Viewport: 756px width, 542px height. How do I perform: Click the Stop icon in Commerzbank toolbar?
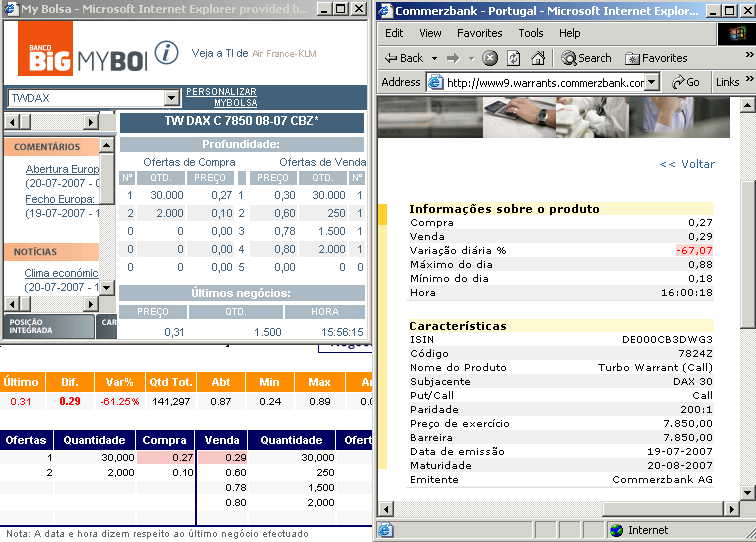[x=490, y=58]
